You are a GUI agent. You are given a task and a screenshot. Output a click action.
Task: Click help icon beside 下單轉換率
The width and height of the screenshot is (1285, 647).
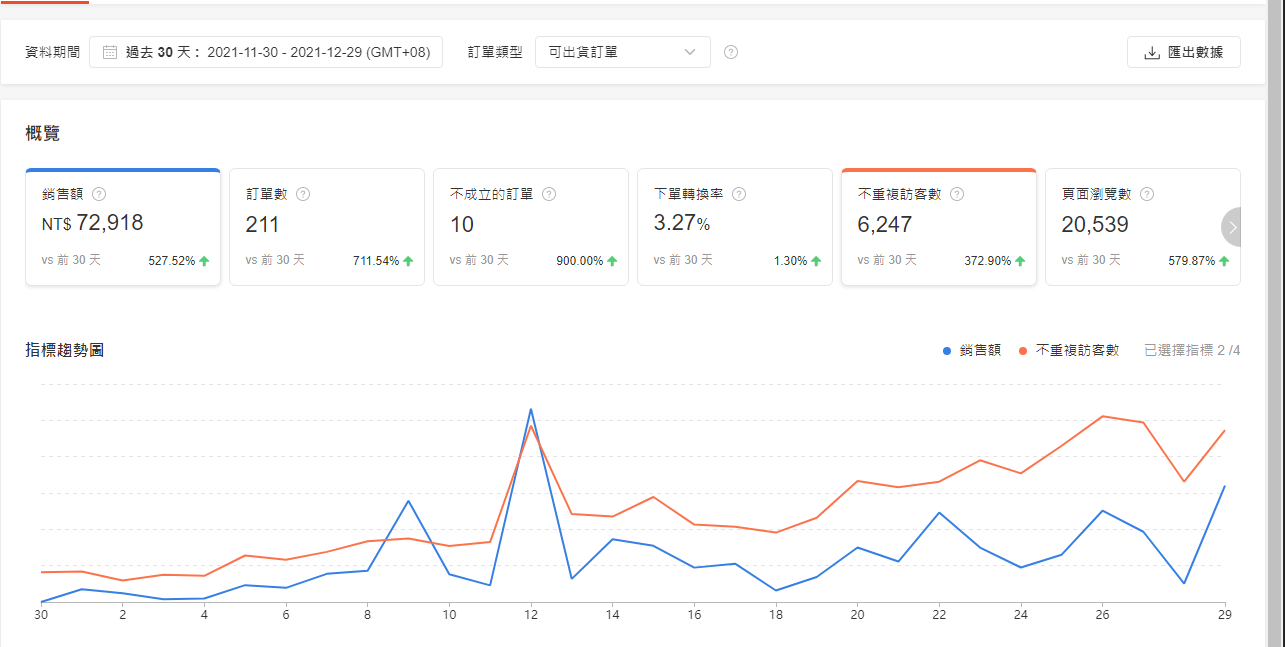tap(739, 195)
